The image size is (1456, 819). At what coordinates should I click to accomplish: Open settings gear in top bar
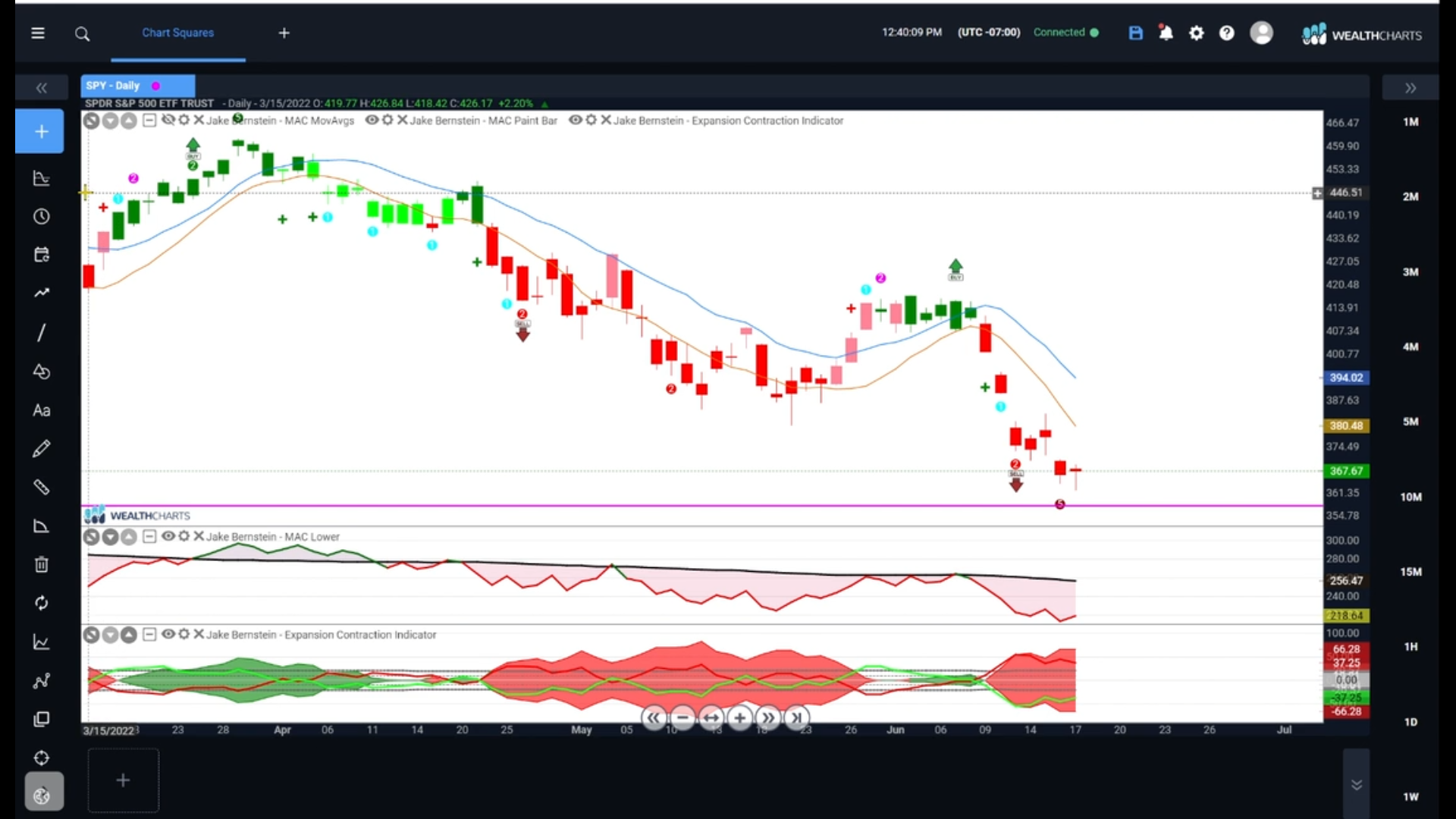1197,33
